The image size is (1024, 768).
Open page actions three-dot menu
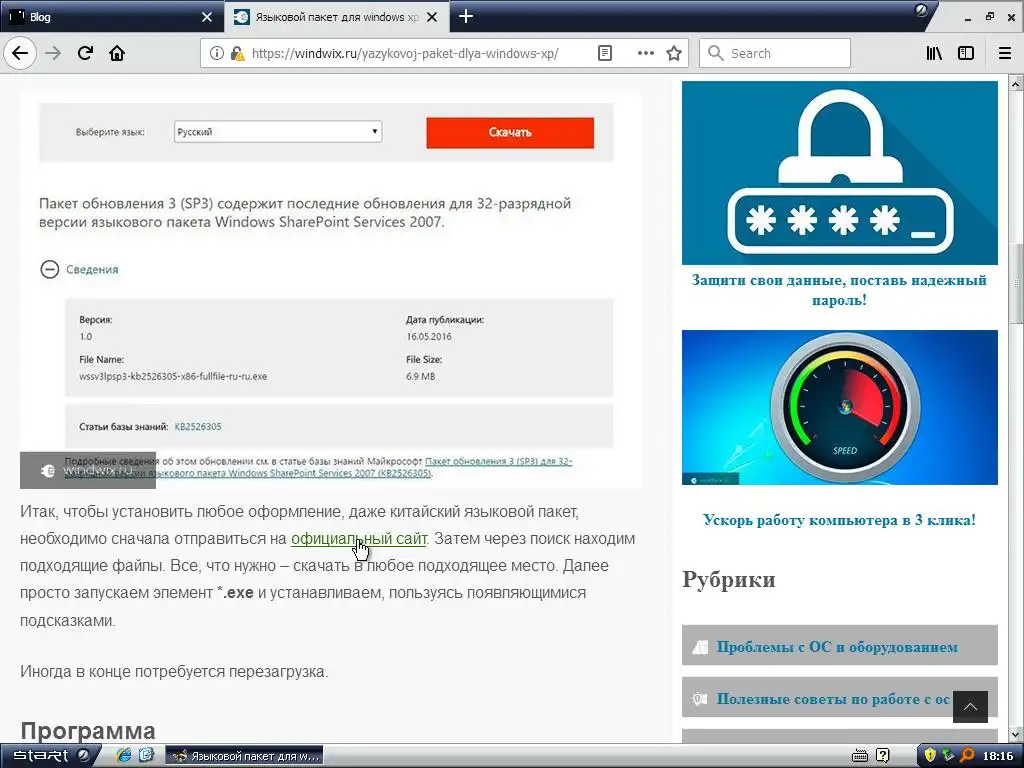tap(646, 53)
